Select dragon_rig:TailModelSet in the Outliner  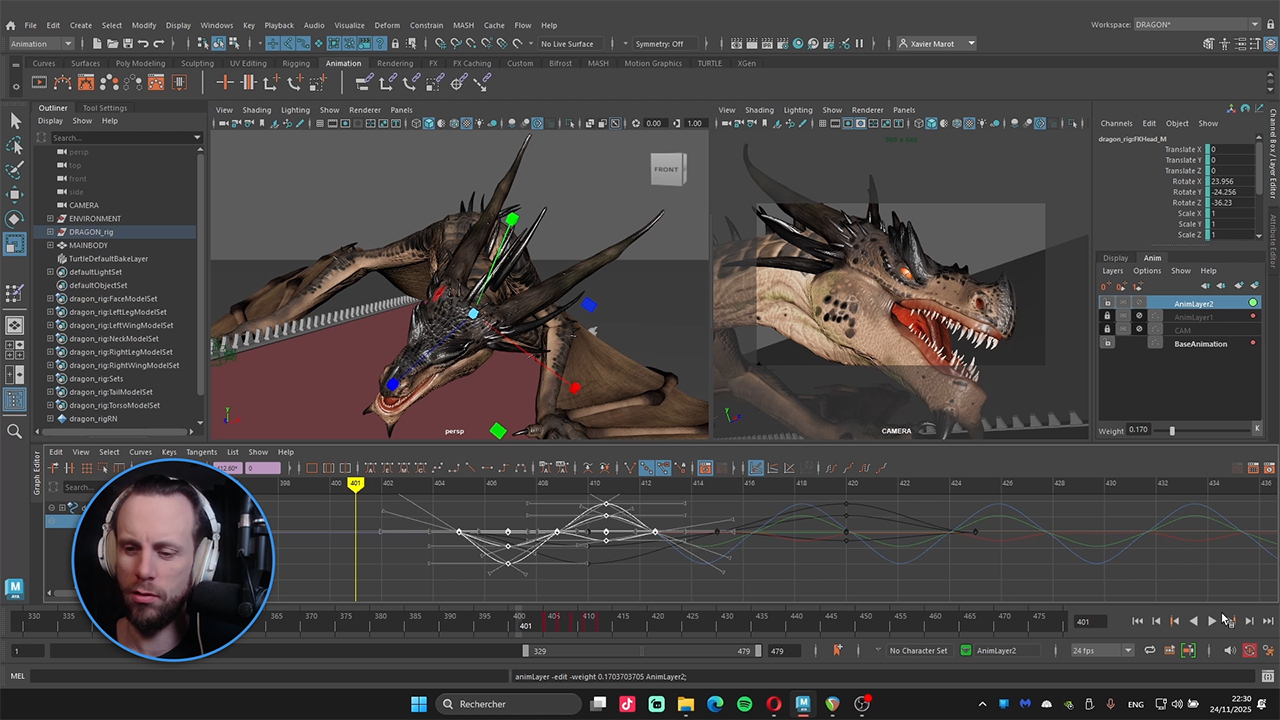pos(111,392)
